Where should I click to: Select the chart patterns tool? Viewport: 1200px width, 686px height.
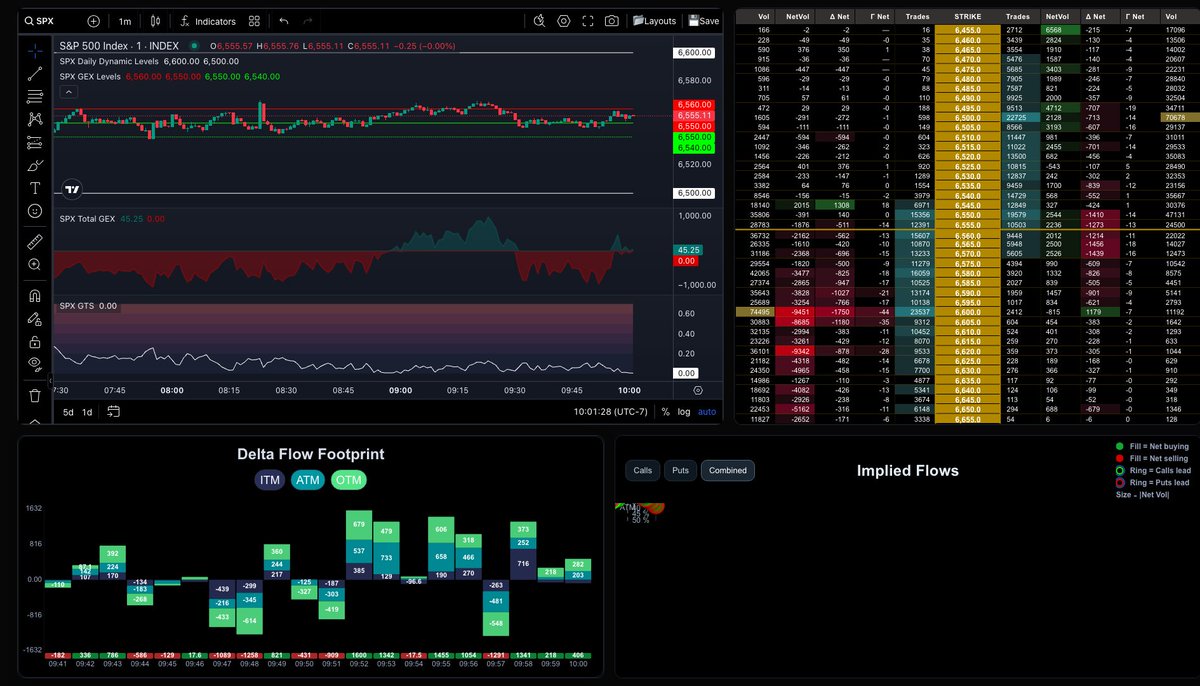click(35, 119)
